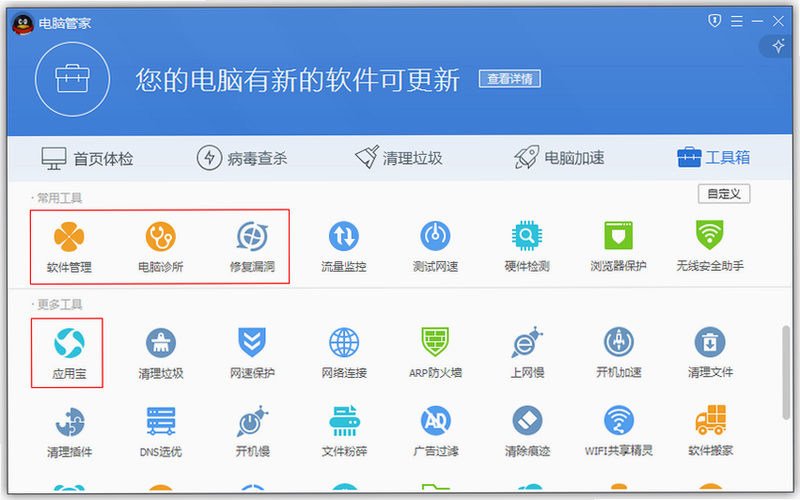Screen dimensions: 800x500
Task: Open 清除痕迹 trace eraser tool
Action: 527,432
